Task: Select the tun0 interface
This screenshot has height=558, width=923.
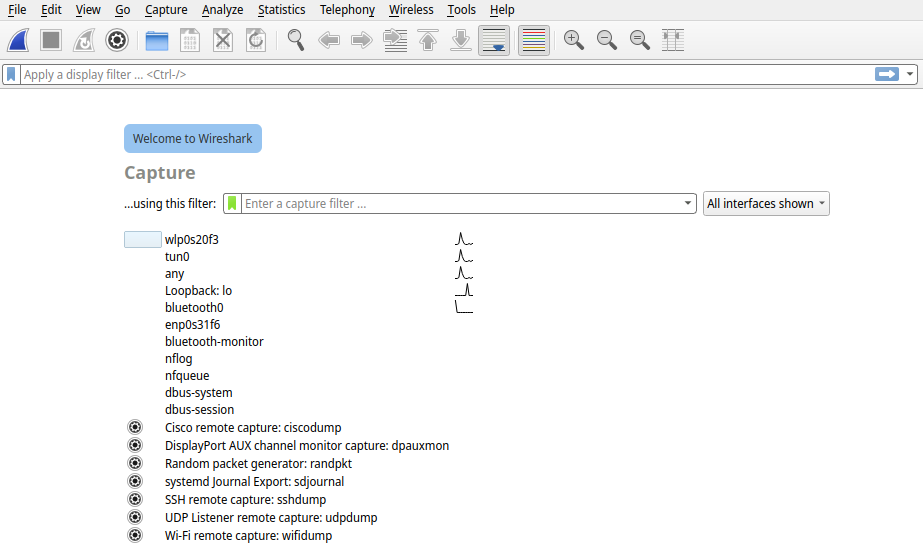Action: pyautogui.click(x=177, y=257)
